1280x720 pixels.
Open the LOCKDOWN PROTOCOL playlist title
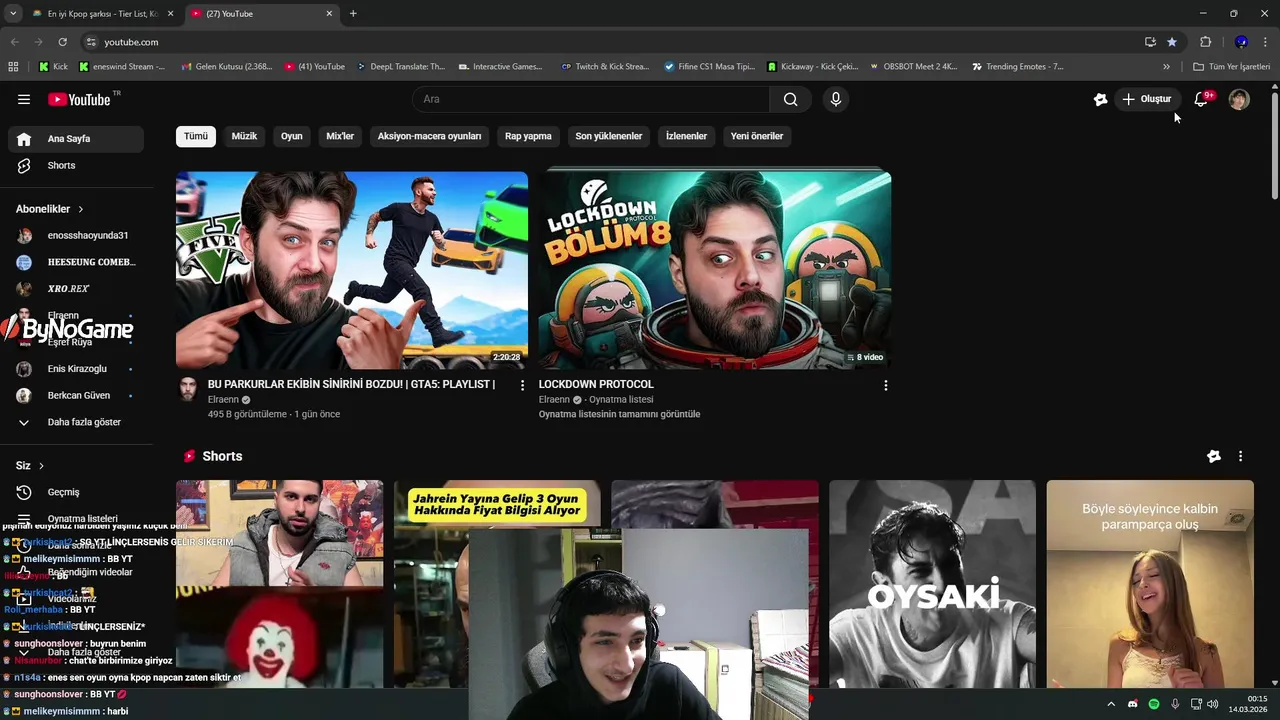click(x=596, y=384)
